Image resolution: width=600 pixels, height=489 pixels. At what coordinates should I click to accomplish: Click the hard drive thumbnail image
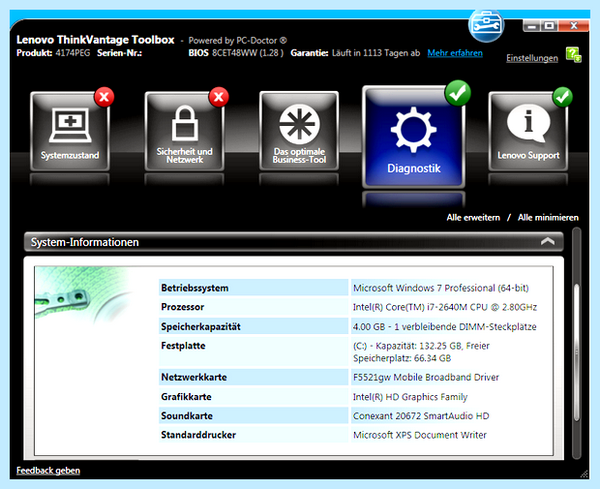pyautogui.click(x=82, y=297)
